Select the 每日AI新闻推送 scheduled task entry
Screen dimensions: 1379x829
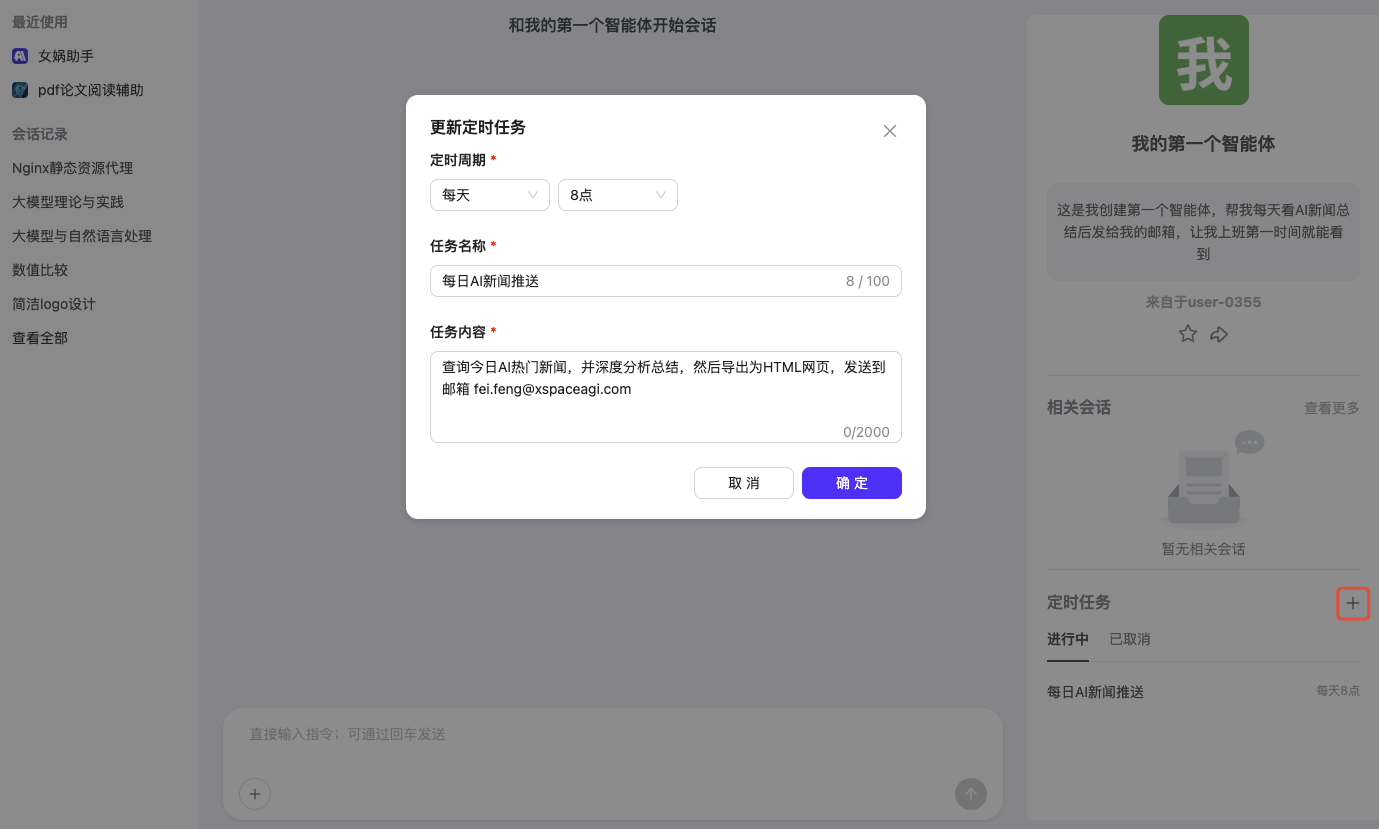[1095, 691]
